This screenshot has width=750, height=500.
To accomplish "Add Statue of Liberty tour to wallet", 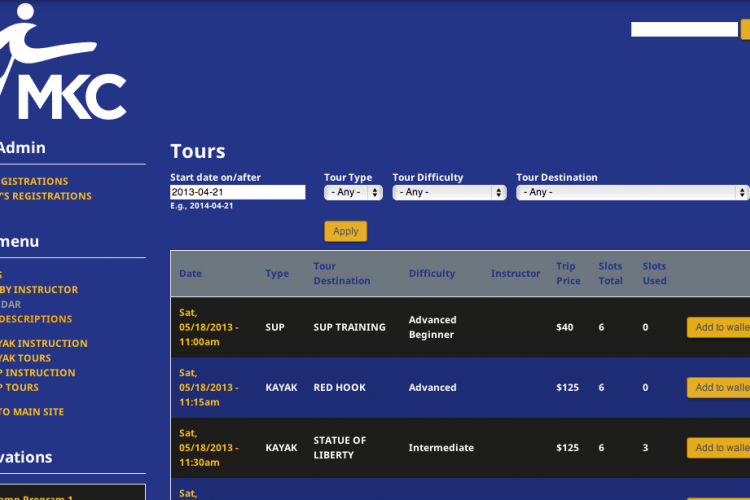I will tap(719, 447).
